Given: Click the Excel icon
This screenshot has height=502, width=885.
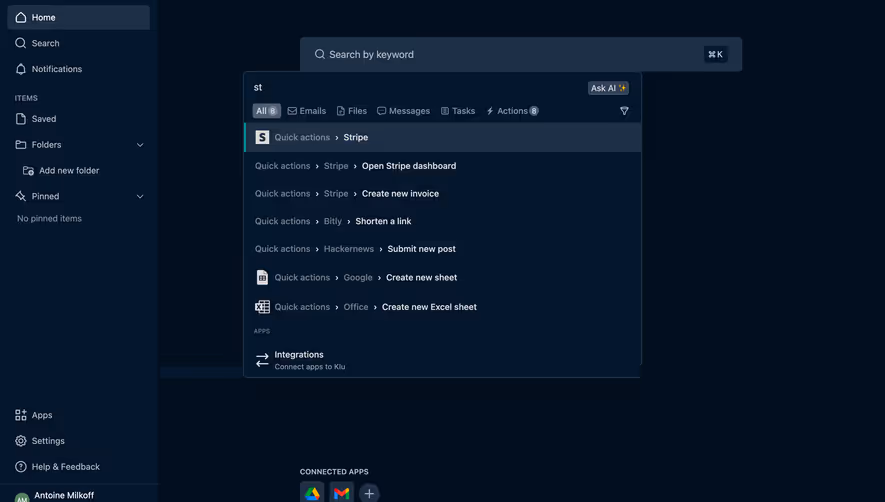Looking at the screenshot, I should pos(262,307).
